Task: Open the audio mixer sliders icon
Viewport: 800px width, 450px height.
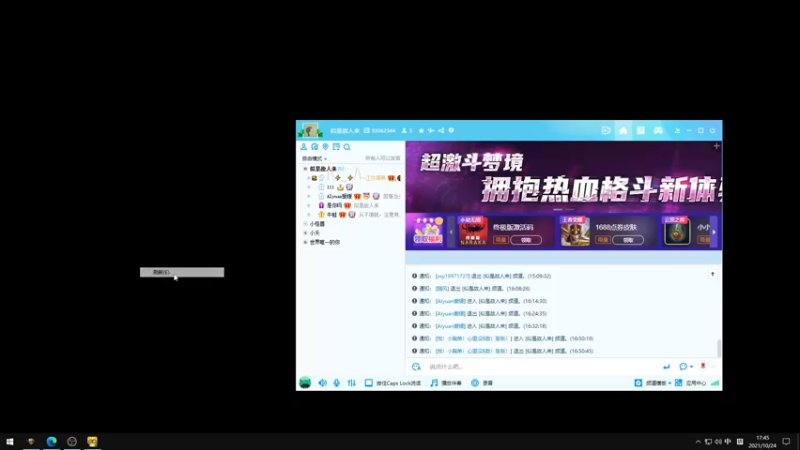Action: pos(352,383)
